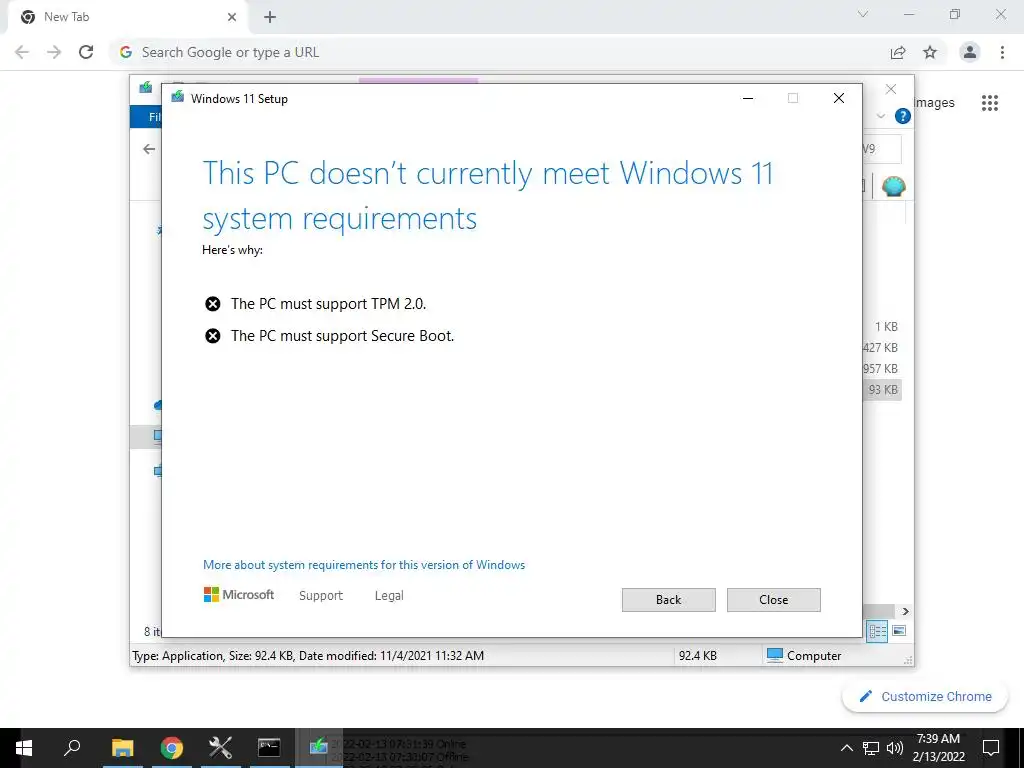
Task: Click the Back button in Windows 11 Setup
Action: tap(668, 600)
